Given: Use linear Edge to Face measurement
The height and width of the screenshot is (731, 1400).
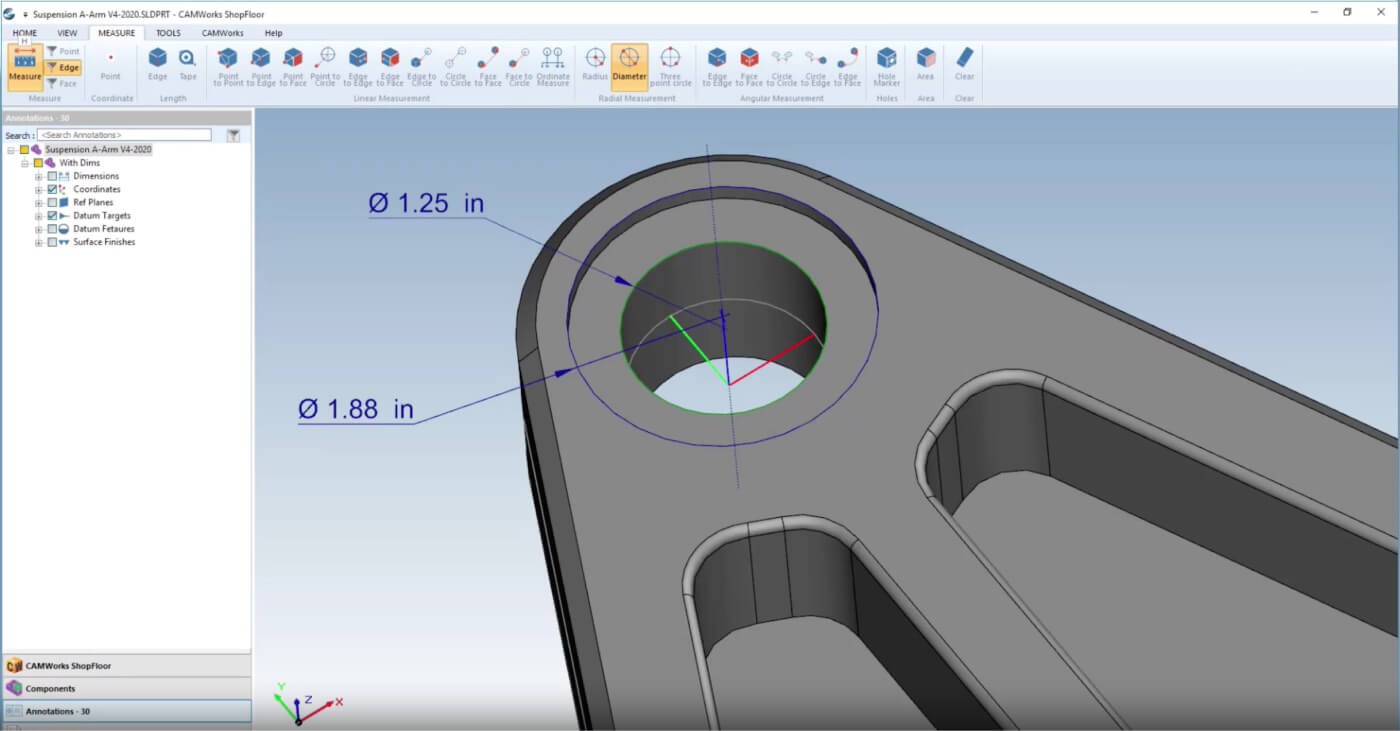Looking at the screenshot, I should 390,67.
